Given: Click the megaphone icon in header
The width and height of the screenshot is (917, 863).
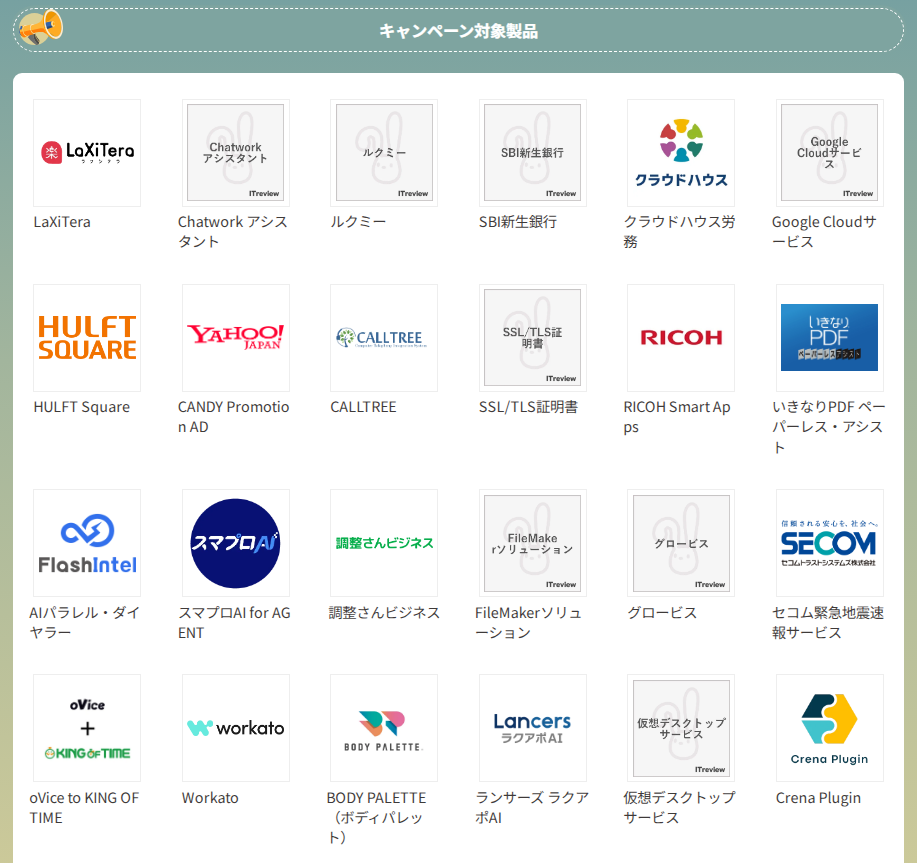Looking at the screenshot, I should pyautogui.click(x=41, y=27).
